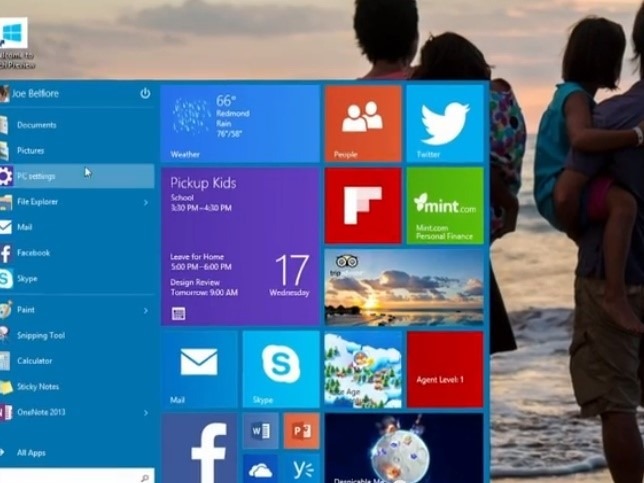
Task: Open the Twitter tile
Action: pos(445,124)
